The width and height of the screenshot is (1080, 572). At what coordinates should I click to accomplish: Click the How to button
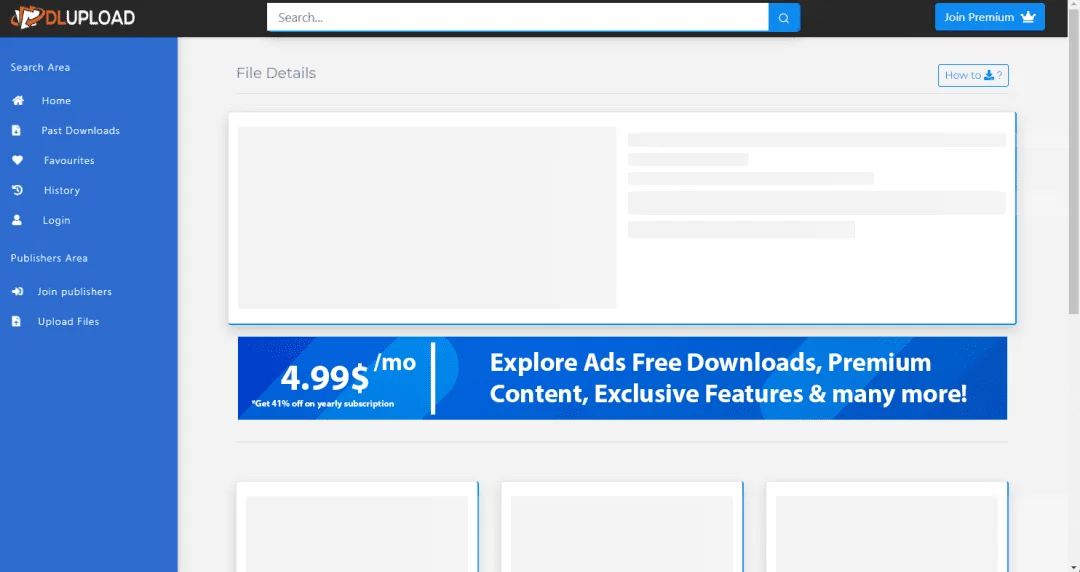pos(973,75)
